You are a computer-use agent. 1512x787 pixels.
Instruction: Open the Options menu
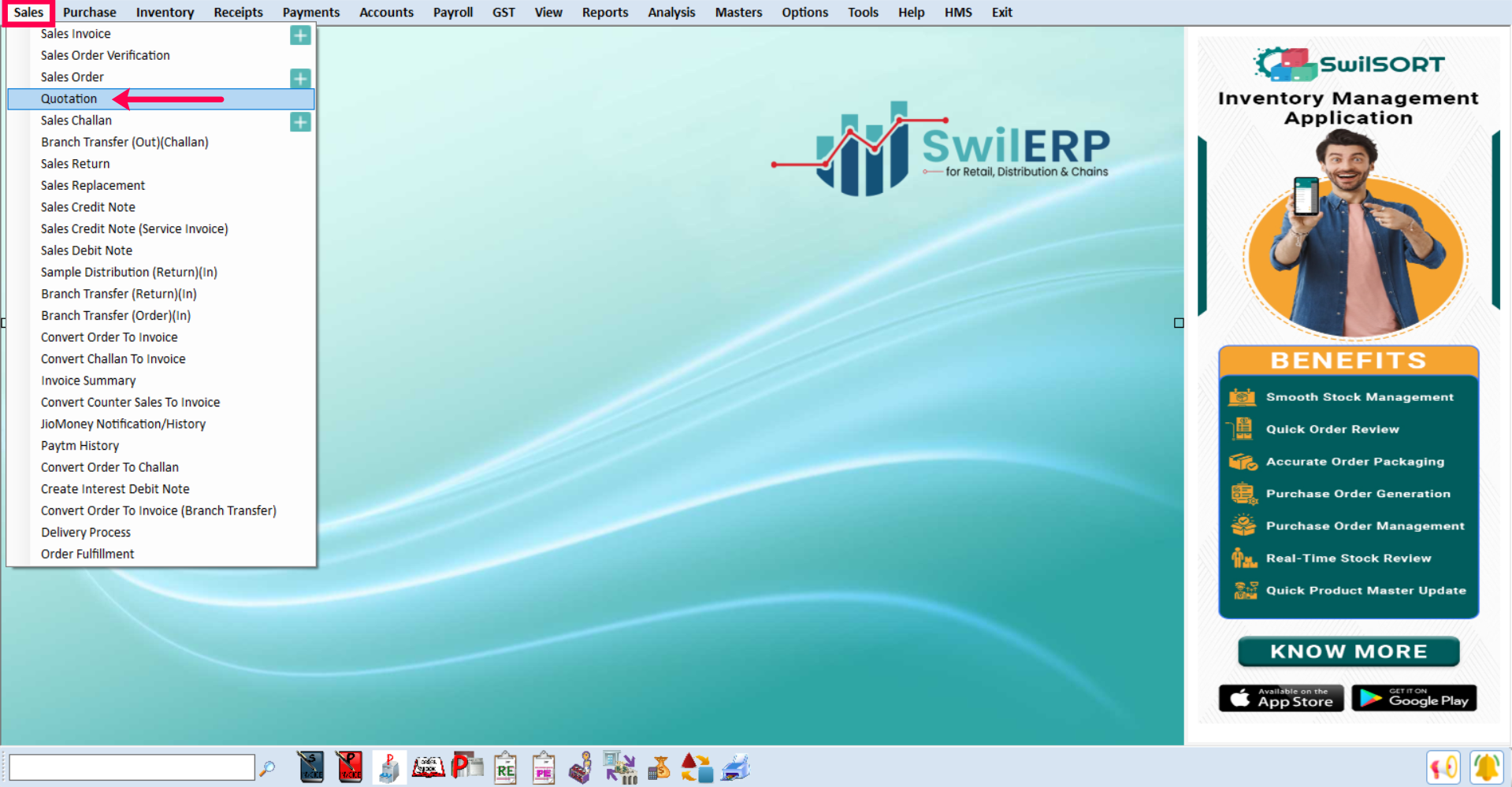(804, 12)
